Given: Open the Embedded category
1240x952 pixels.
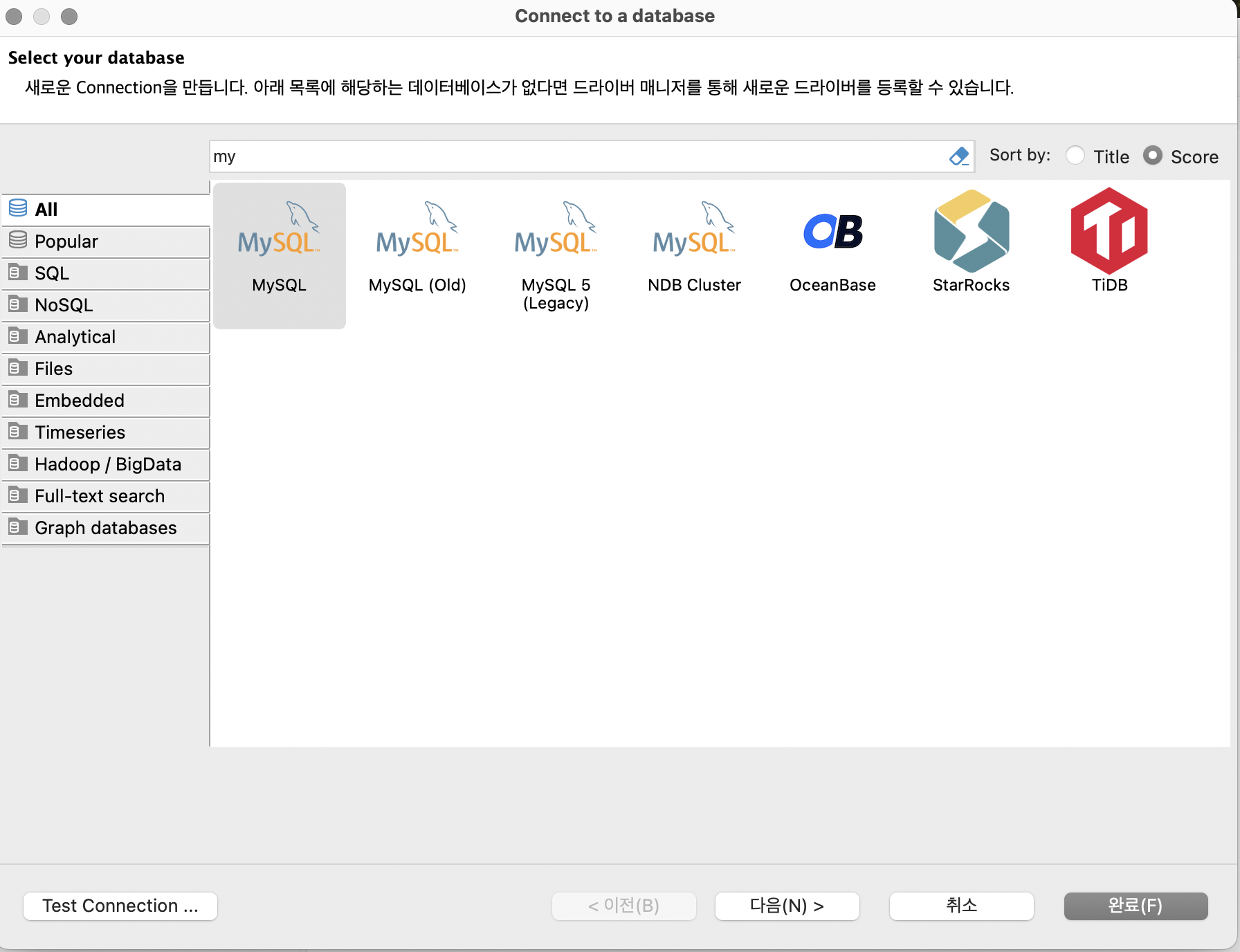Looking at the screenshot, I should pos(106,401).
